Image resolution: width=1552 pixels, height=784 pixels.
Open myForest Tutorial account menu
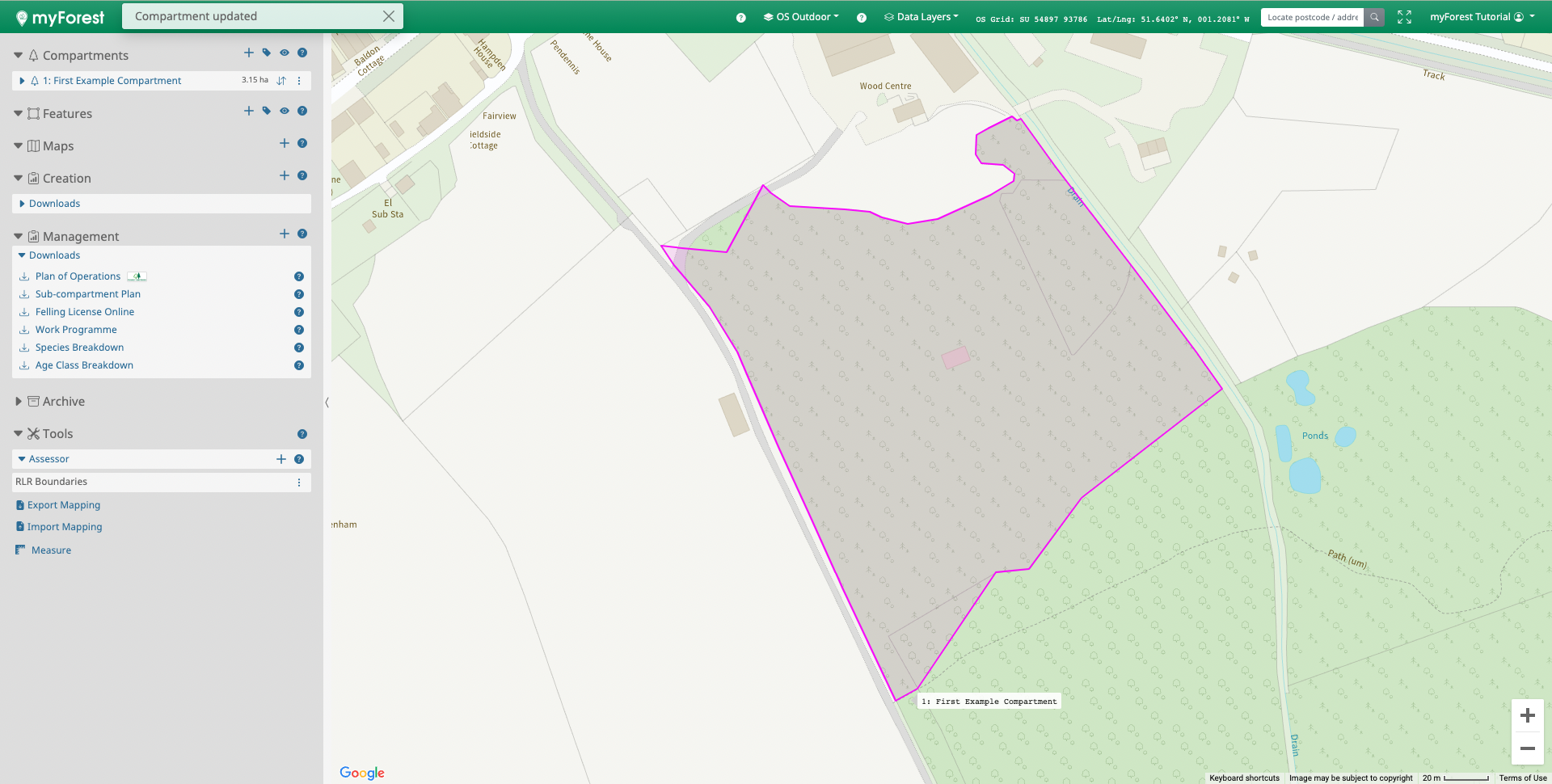click(1482, 17)
